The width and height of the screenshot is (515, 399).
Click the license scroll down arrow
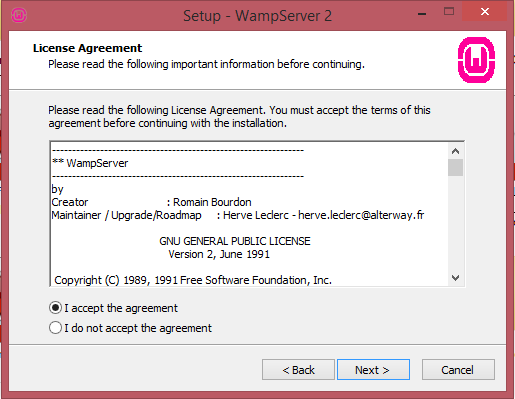coord(455,278)
